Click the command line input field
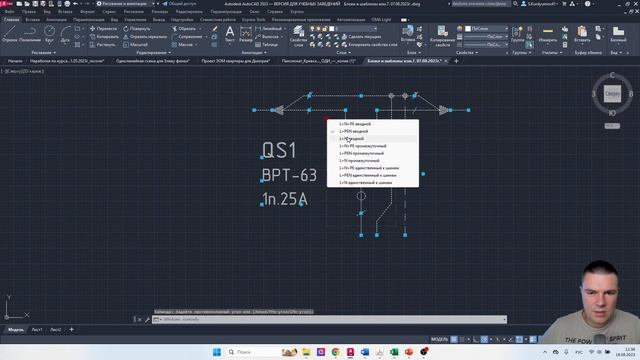This screenshot has width=640, height=360. coord(330,319)
